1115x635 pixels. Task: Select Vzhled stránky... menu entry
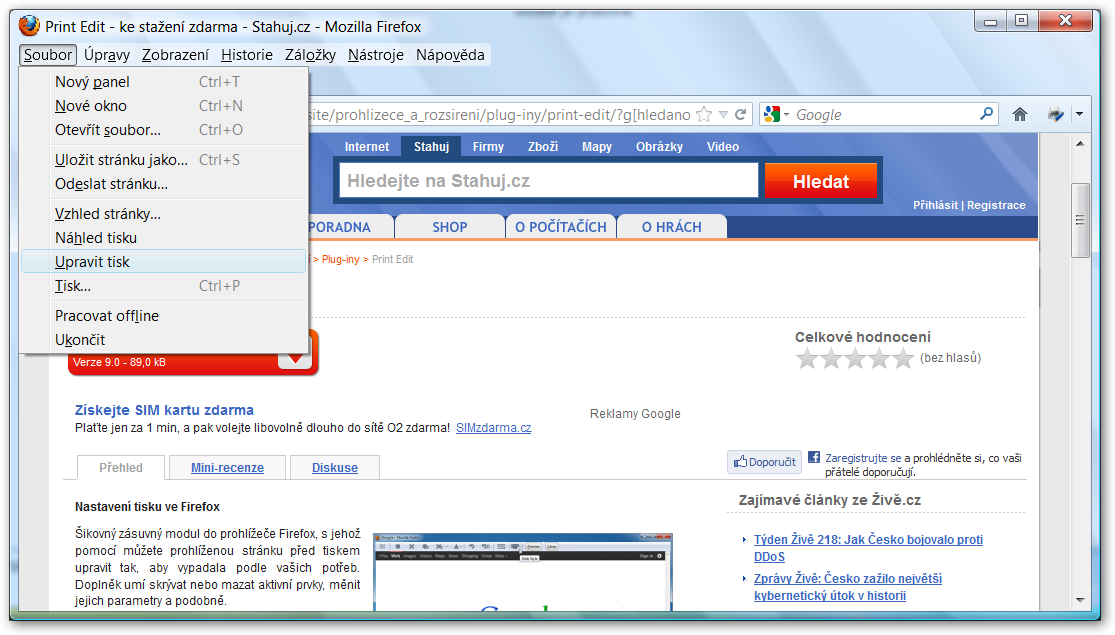pyautogui.click(x=164, y=214)
